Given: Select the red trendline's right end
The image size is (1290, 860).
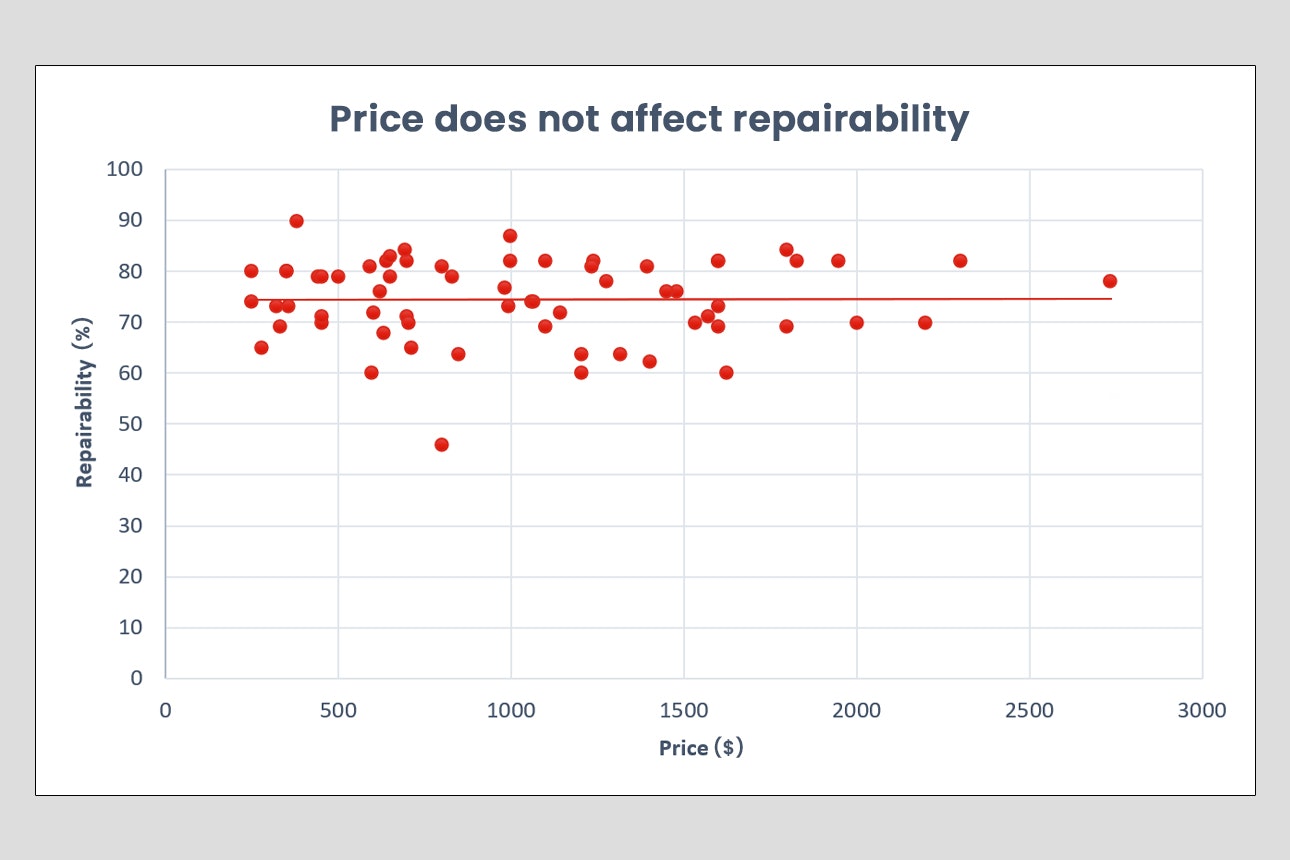Looking at the screenshot, I should coord(1108,298).
